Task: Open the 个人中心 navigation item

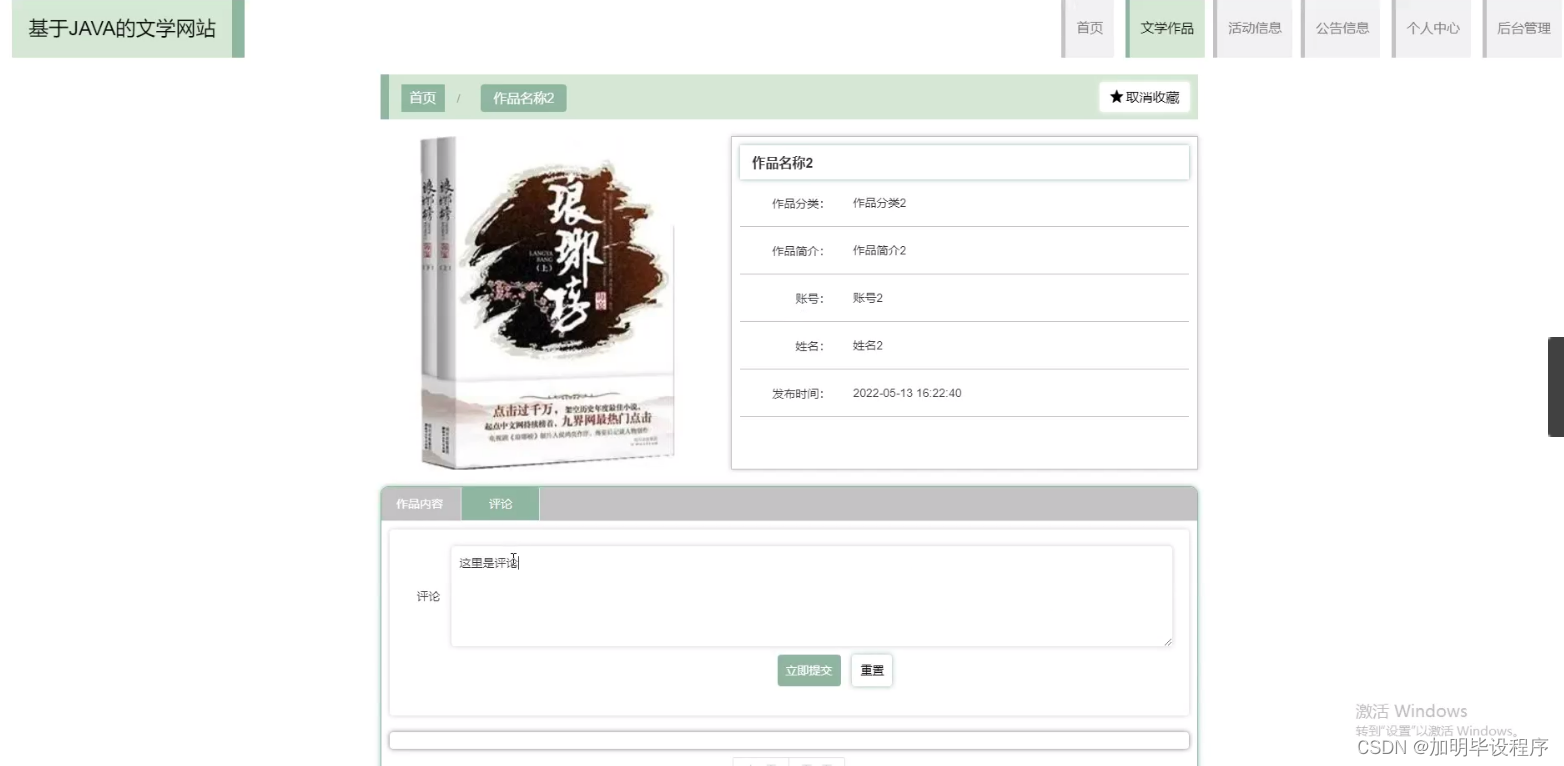Action: (1433, 28)
